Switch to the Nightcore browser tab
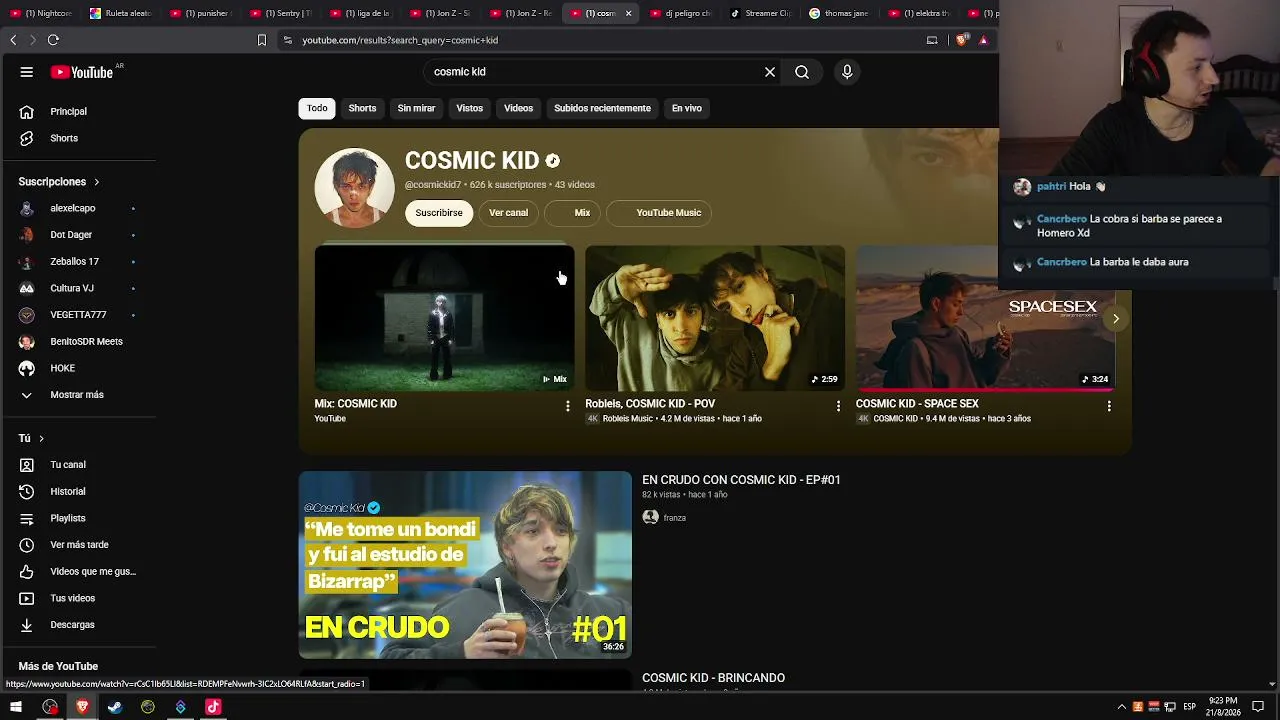Image resolution: width=1280 pixels, height=720 pixels. click(41, 13)
